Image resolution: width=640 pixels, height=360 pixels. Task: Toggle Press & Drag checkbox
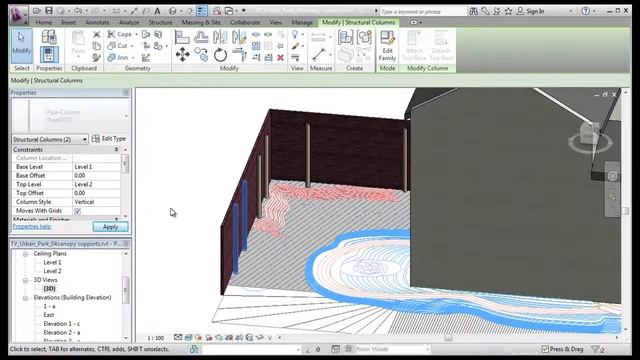(545, 349)
